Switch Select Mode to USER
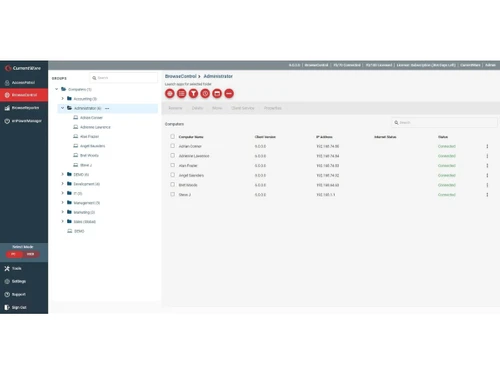The width and height of the screenshot is (500, 375). coord(31,254)
